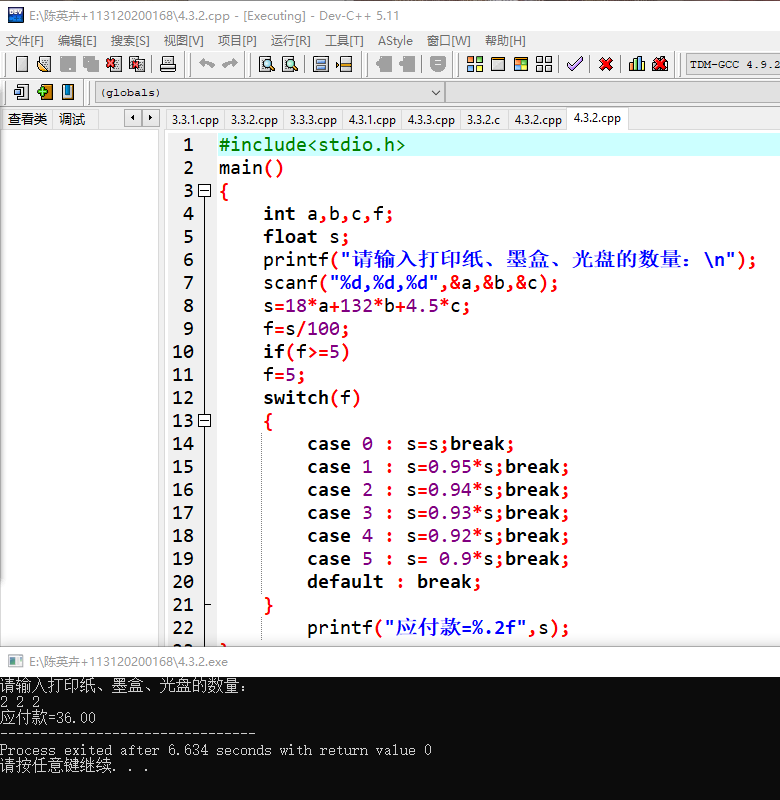The image size is (780, 800).
Task: Delete profiling information icon
Action: pyautogui.click(x=660, y=64)
